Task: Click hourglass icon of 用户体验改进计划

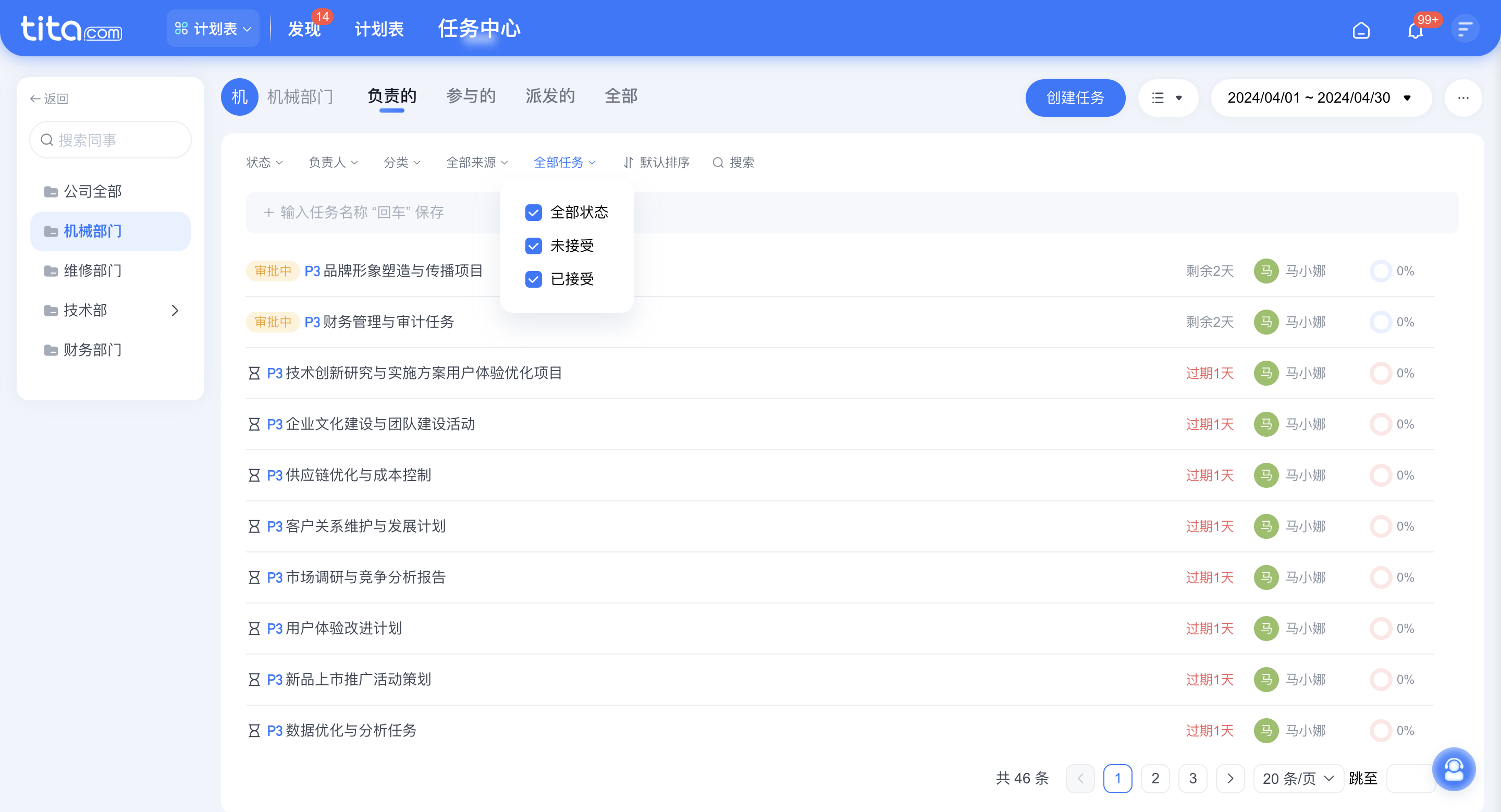Action: tap(254, 629)
